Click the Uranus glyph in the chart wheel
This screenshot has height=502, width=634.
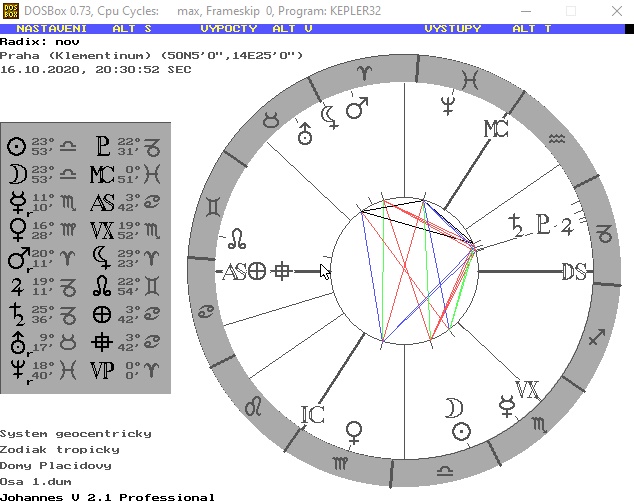pyautogui.click(x=305, y=133)
